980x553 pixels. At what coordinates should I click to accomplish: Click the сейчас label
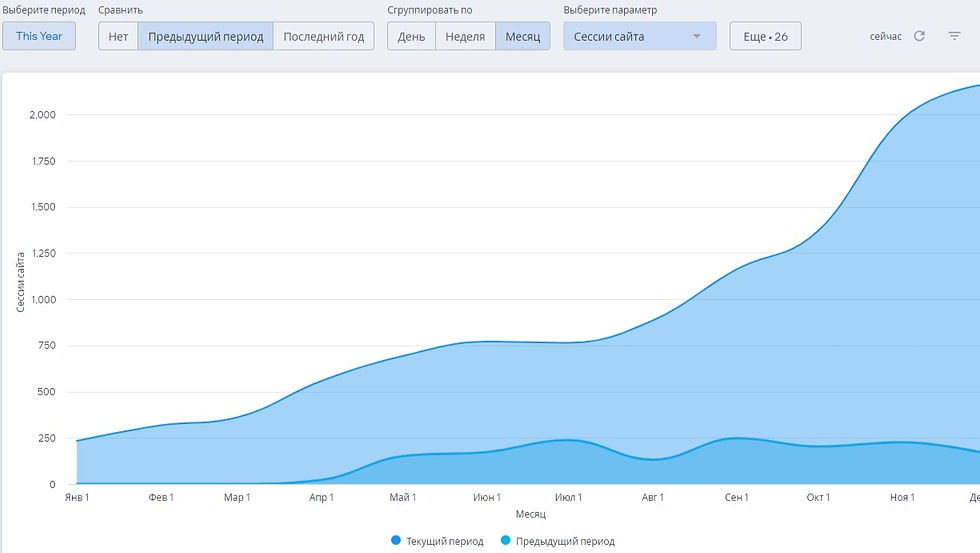pyautogui.click(x=885, y=36)
